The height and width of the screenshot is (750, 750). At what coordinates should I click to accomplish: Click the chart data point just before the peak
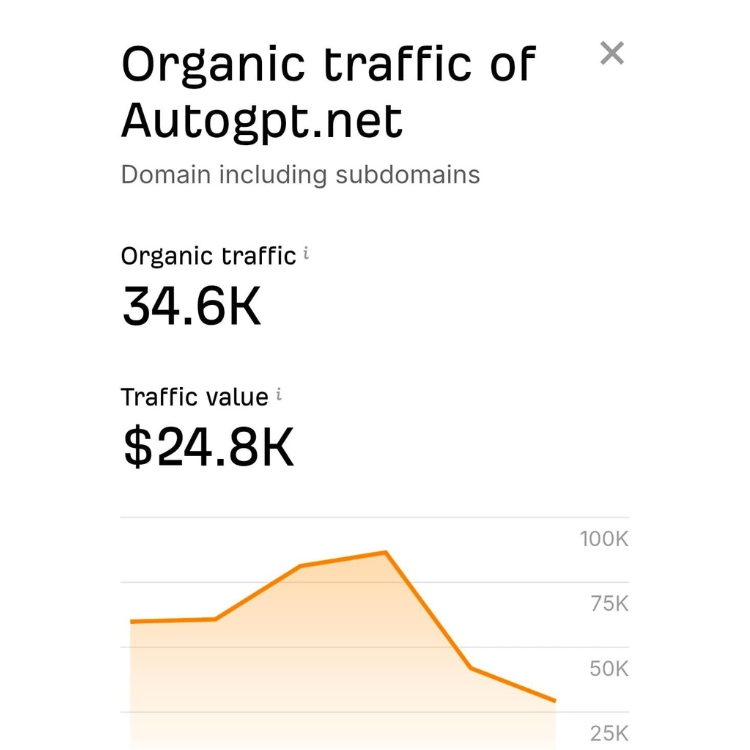click(x=300, y=566)
